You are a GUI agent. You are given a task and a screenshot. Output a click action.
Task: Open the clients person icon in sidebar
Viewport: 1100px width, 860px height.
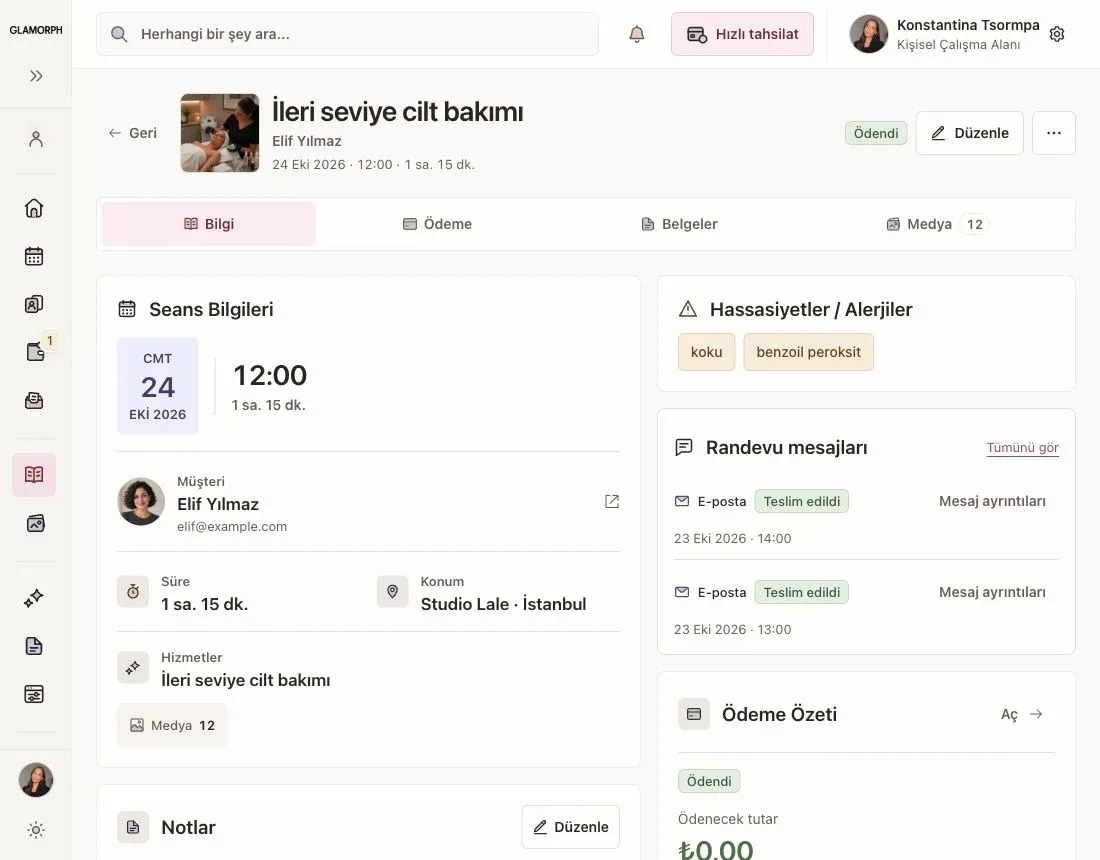(36, 139)
